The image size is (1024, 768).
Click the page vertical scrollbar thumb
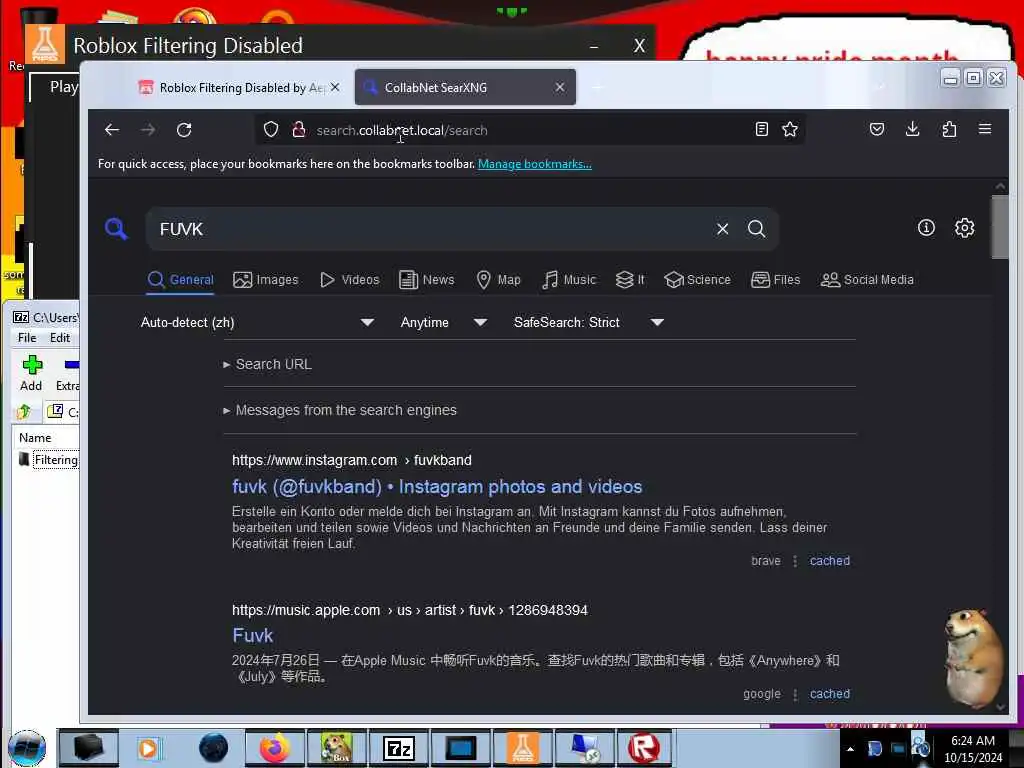[x=1000, y=227]
